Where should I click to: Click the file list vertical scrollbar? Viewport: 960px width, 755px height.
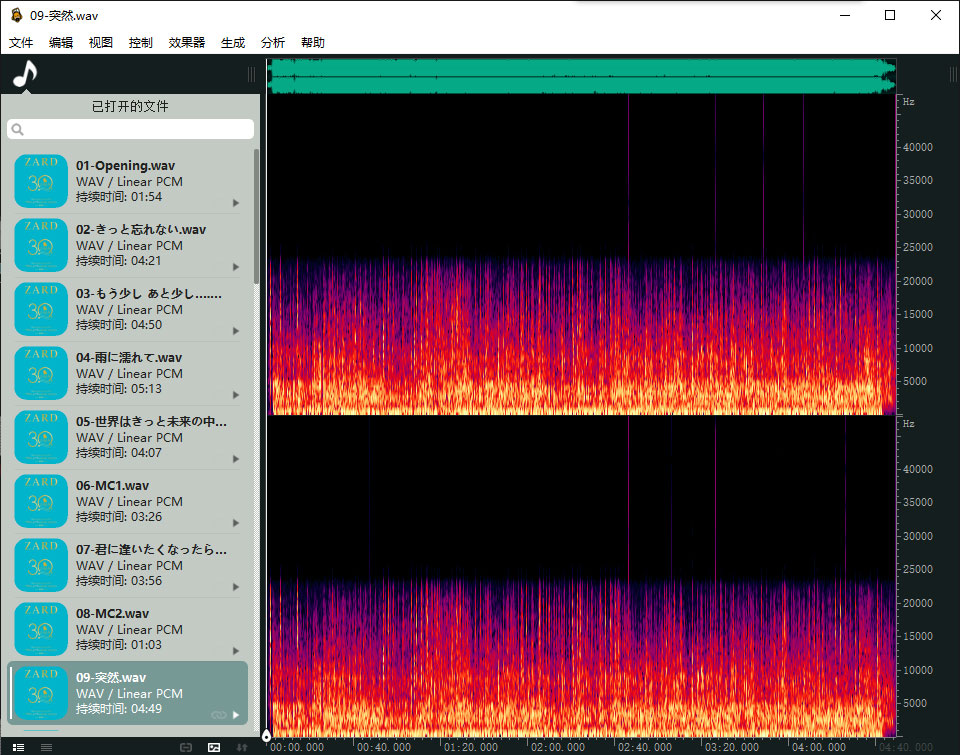click(x=257, y=216)
